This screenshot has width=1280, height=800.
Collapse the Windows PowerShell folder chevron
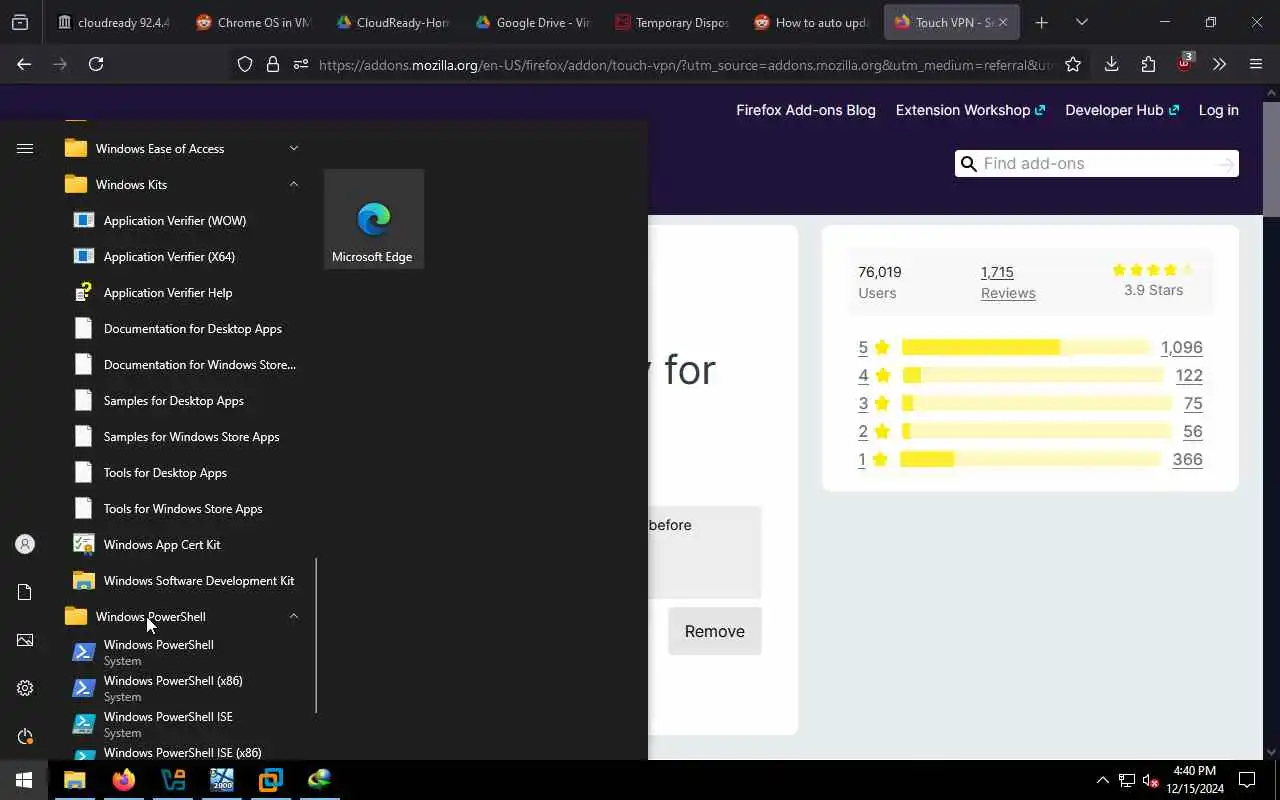pyautogui.click(x=294, y=616)
